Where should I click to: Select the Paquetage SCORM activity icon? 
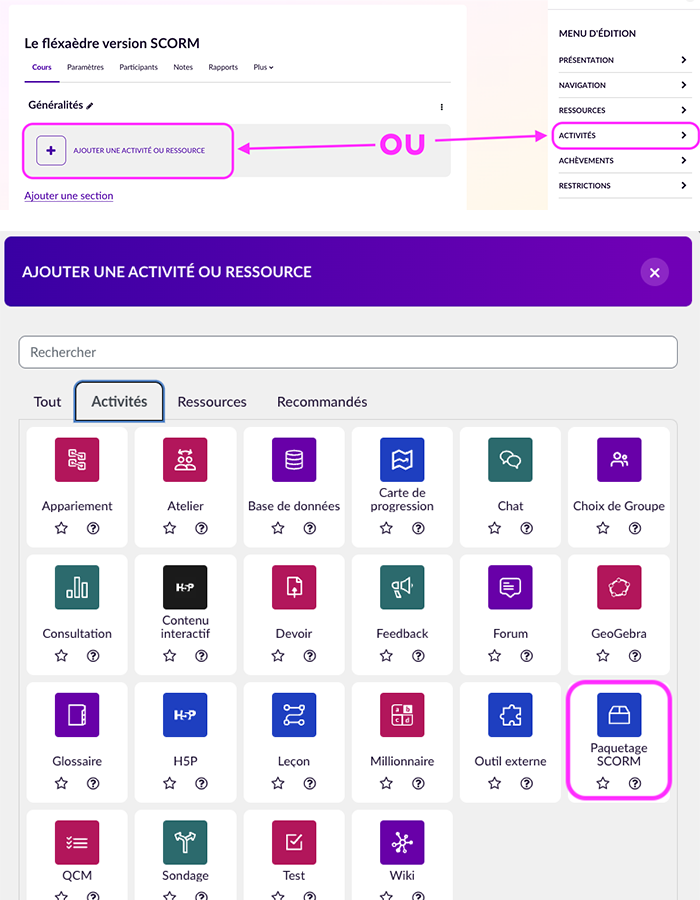(619, 715)
